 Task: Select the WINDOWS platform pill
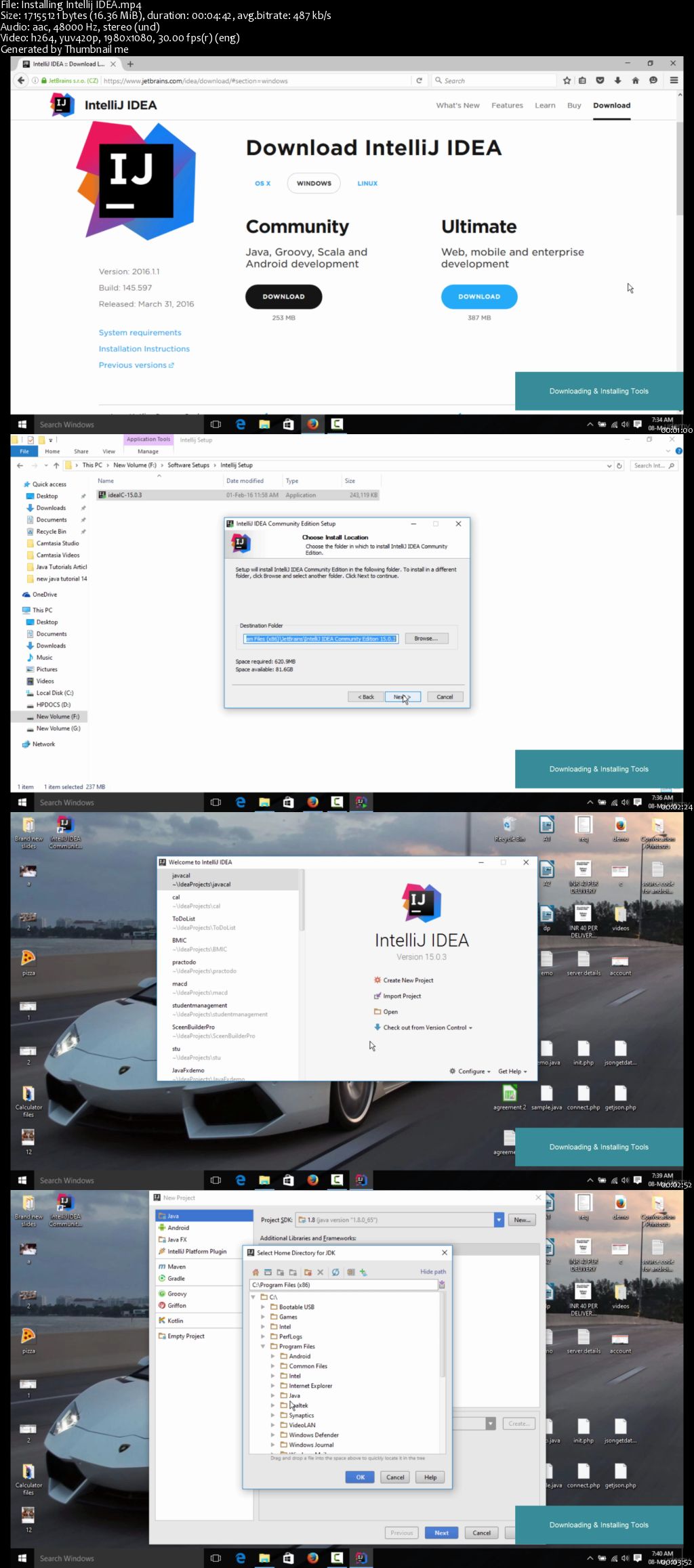tap(314, 184)
